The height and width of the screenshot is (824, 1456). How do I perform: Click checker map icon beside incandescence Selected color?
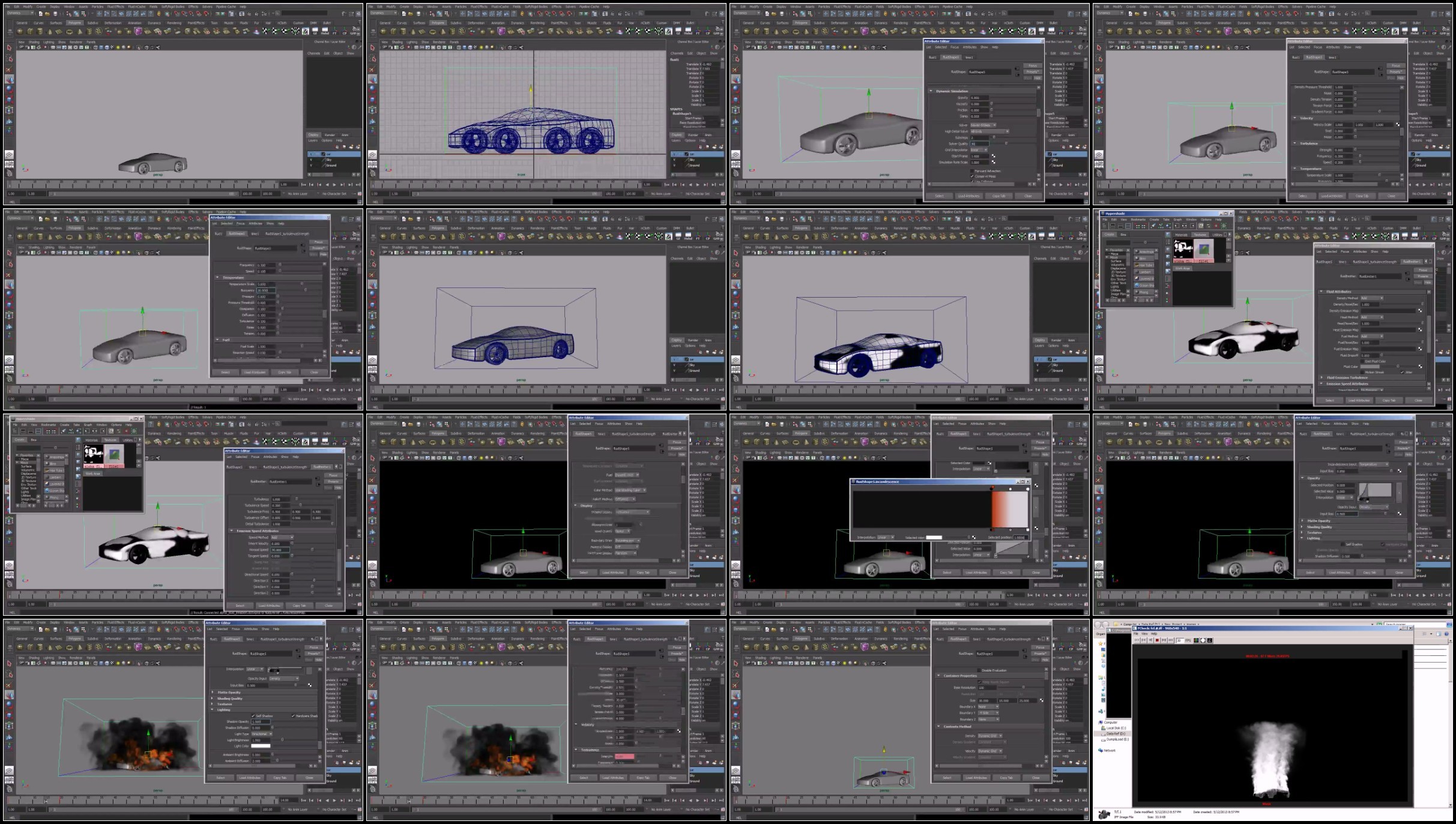(974, 538)
